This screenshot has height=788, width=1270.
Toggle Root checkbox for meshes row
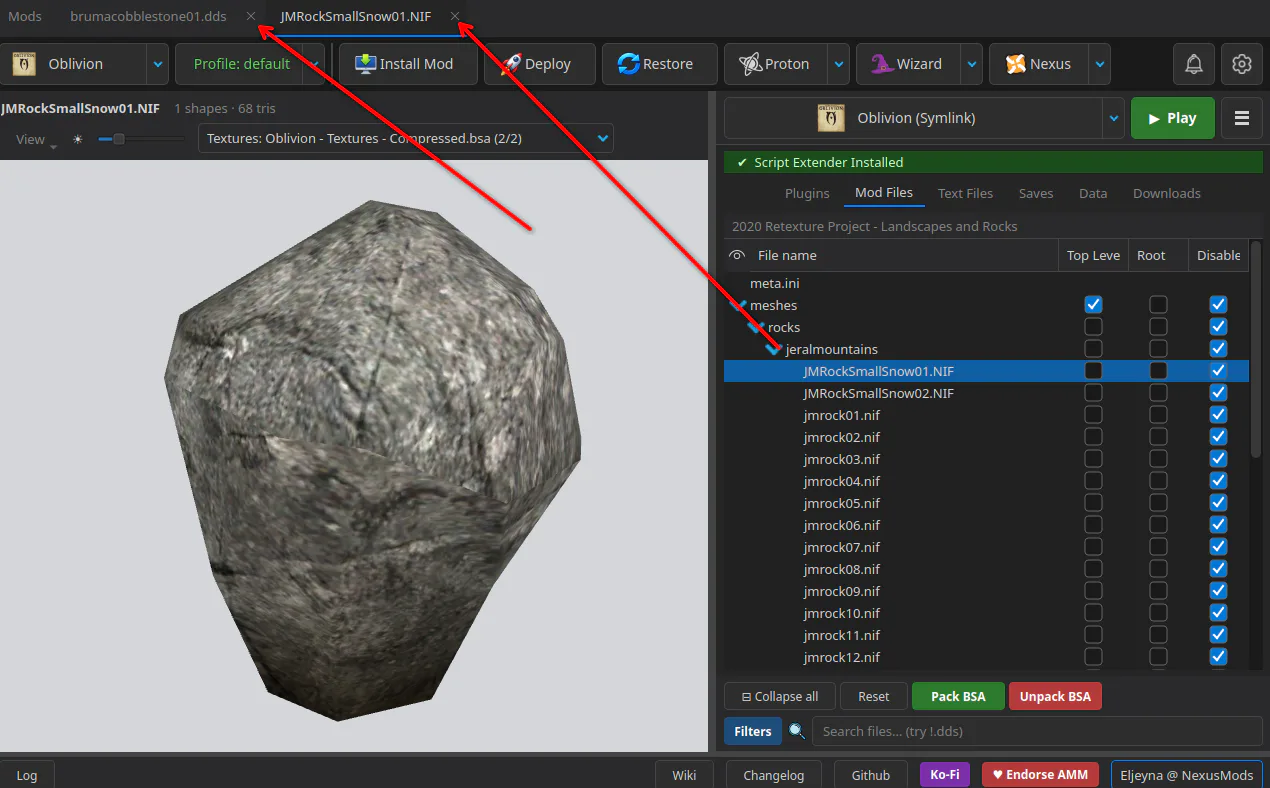1158,304
